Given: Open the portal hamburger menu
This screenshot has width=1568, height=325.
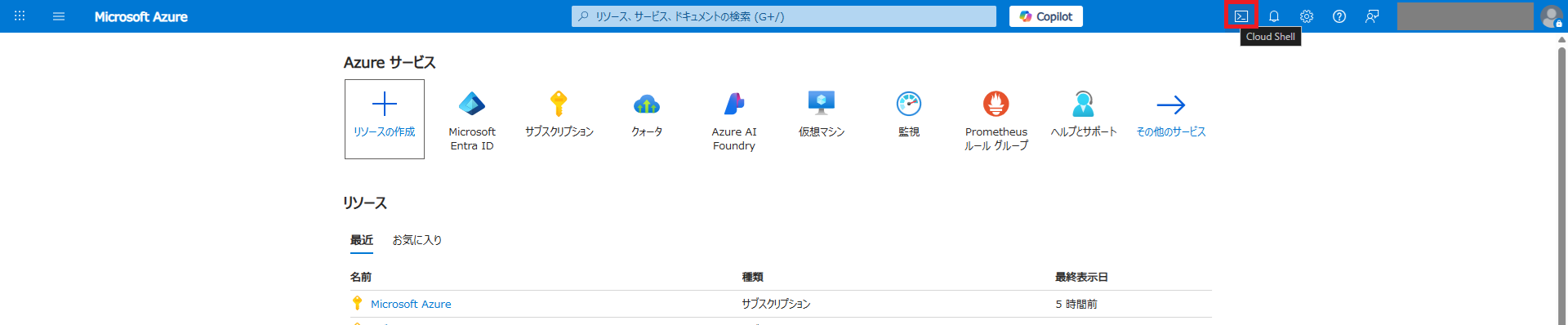Looking at the screenshot, I should (x=59, y=16).
